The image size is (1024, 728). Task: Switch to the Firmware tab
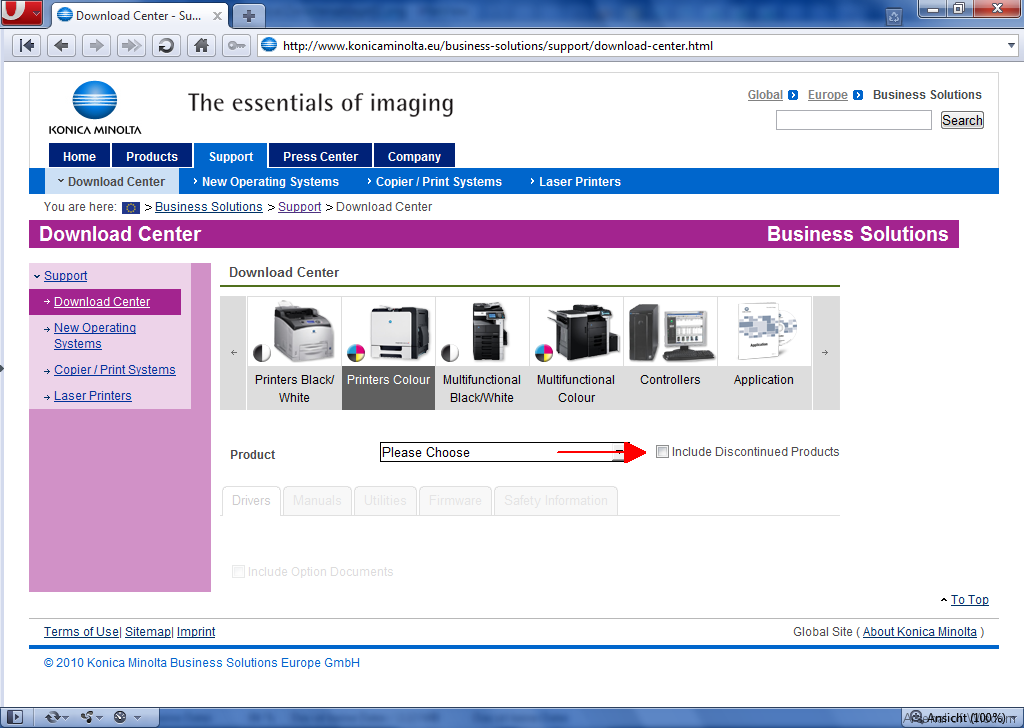coord(455,501)
